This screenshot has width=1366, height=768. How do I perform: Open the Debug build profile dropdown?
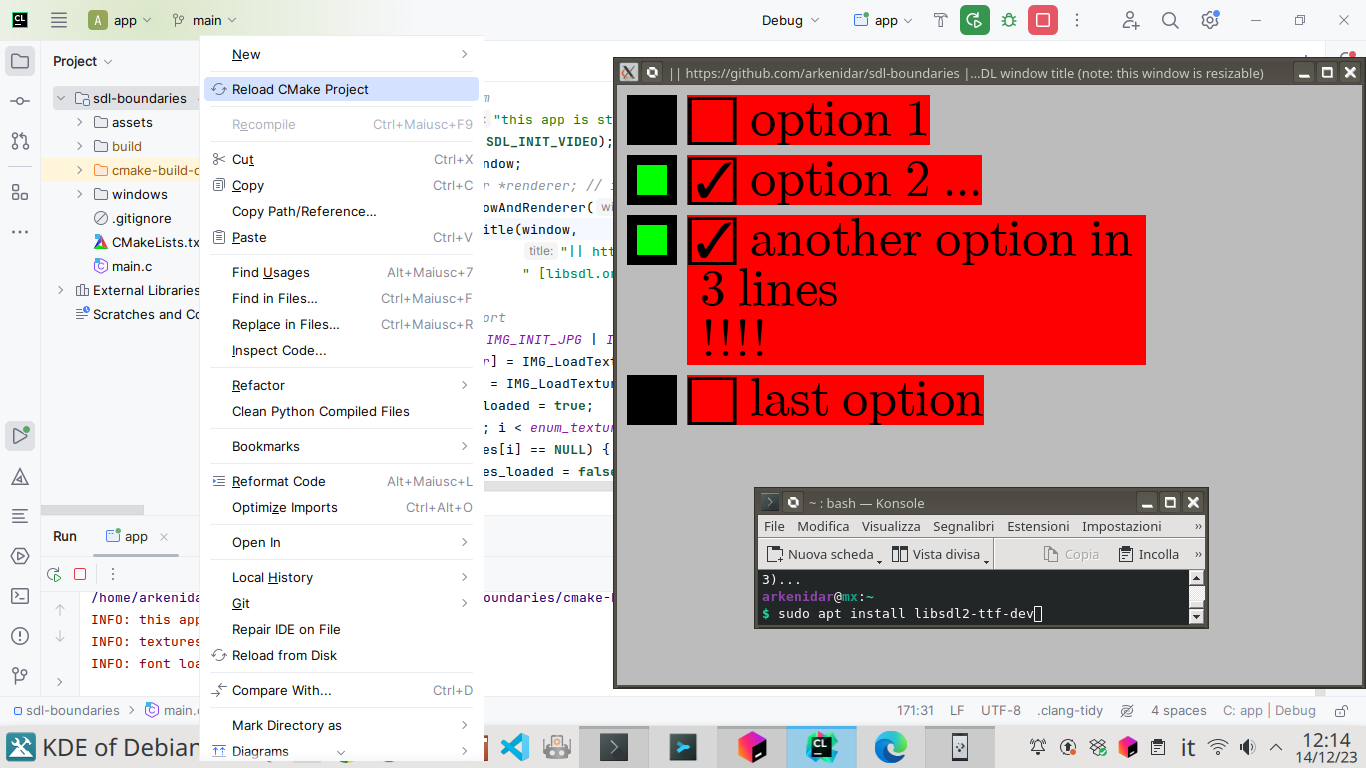(790, 20)
